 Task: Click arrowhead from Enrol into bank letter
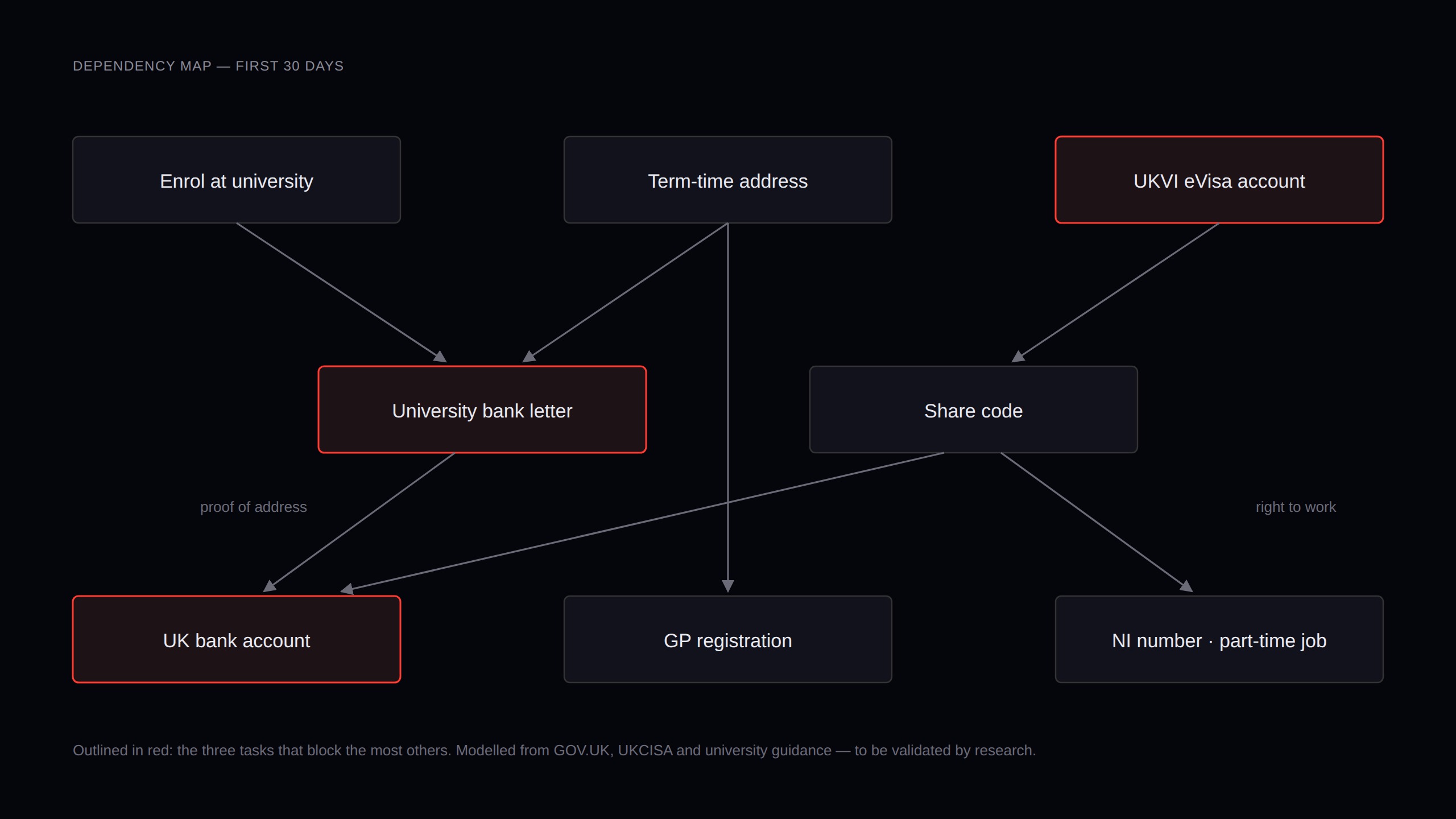click(441, 357)
